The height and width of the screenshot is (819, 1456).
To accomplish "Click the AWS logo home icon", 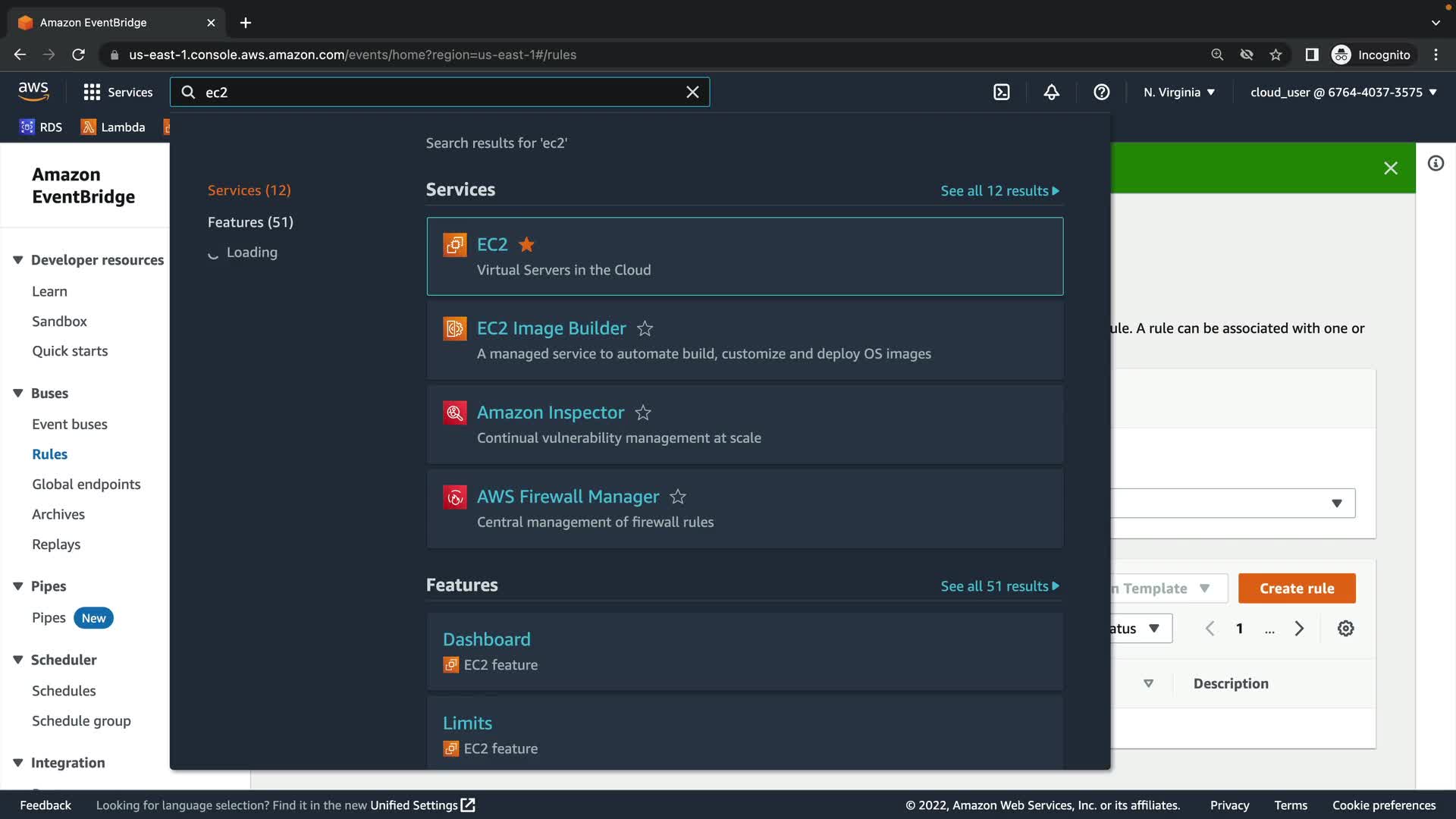I will point(33,91).
